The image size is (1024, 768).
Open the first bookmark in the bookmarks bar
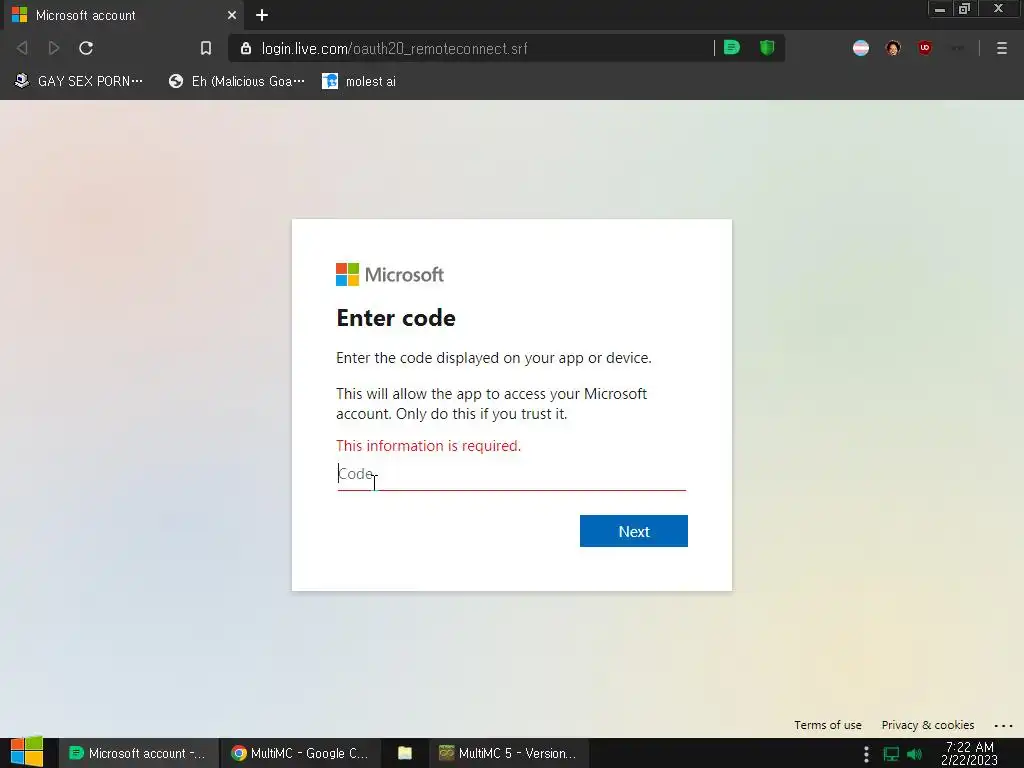pyautogui.click(x=78, y=81)
